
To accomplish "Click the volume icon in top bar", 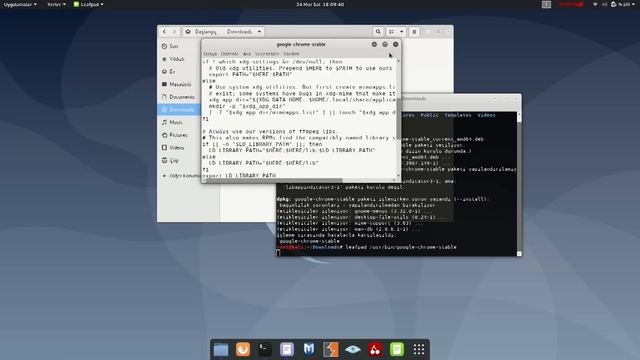I will [604, 4].
